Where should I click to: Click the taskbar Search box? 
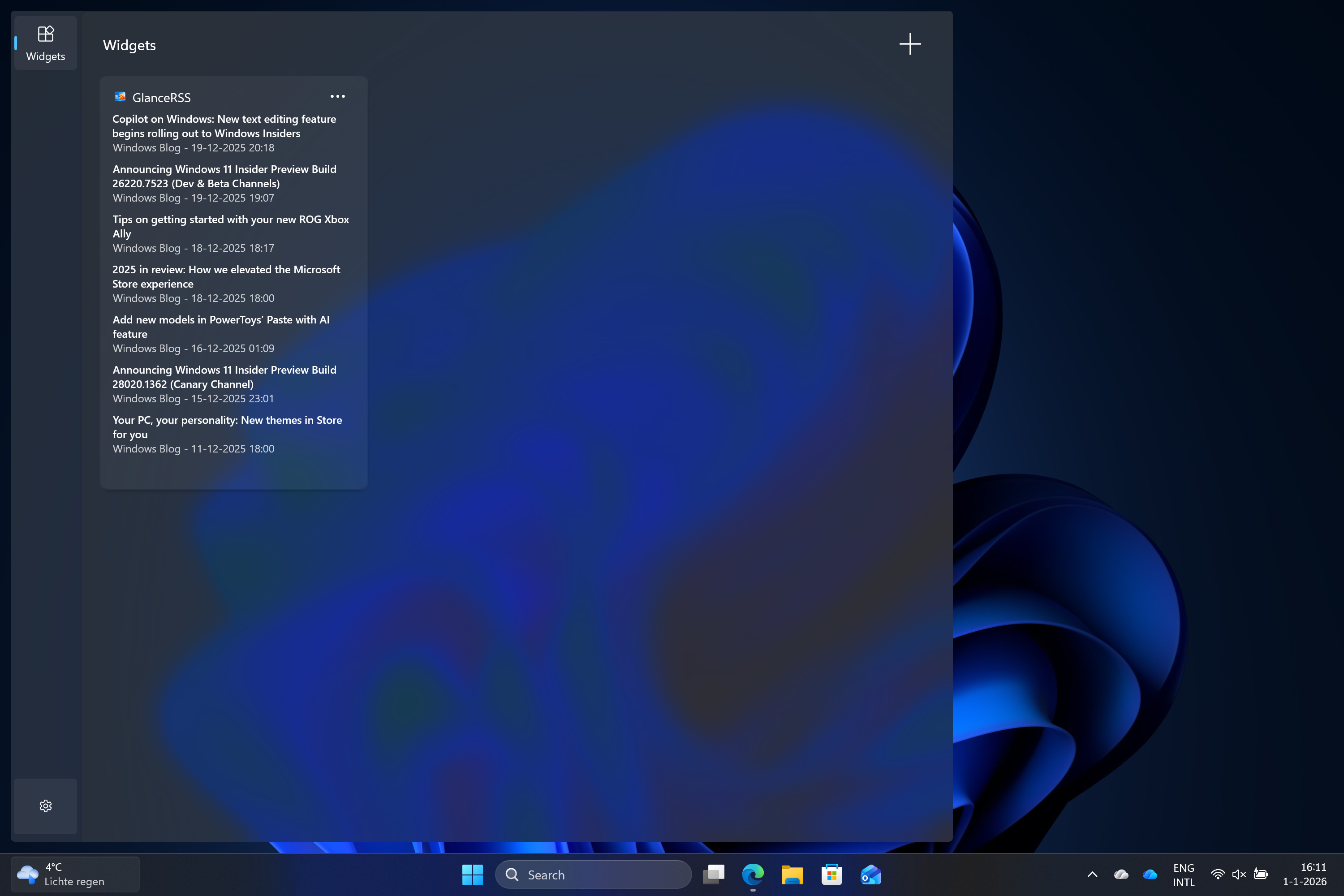(593, 874)
